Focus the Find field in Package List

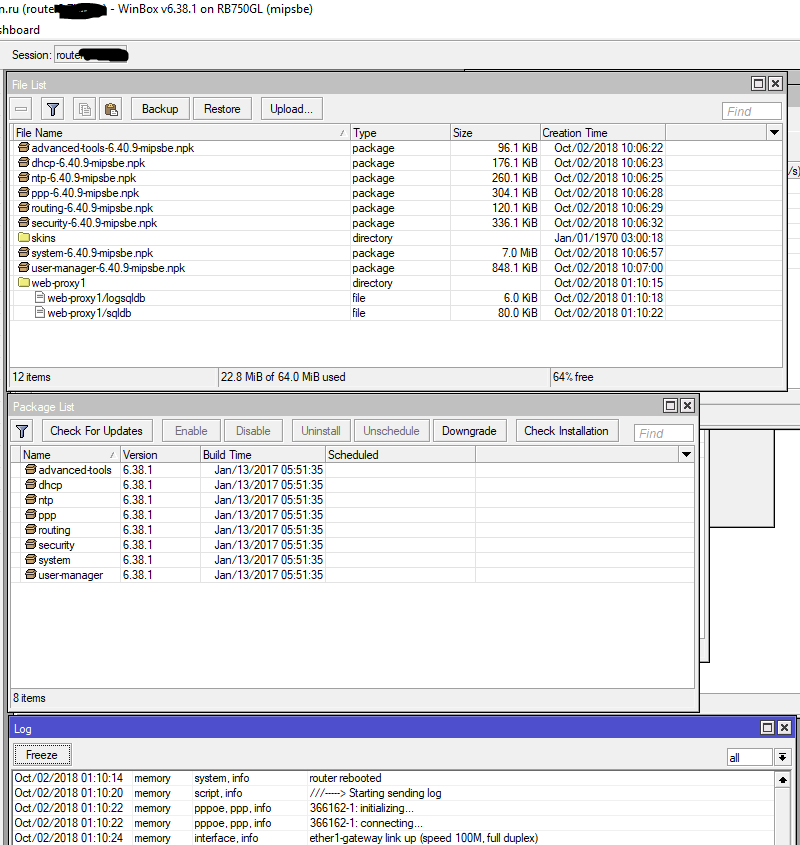[x=664, y=433]
